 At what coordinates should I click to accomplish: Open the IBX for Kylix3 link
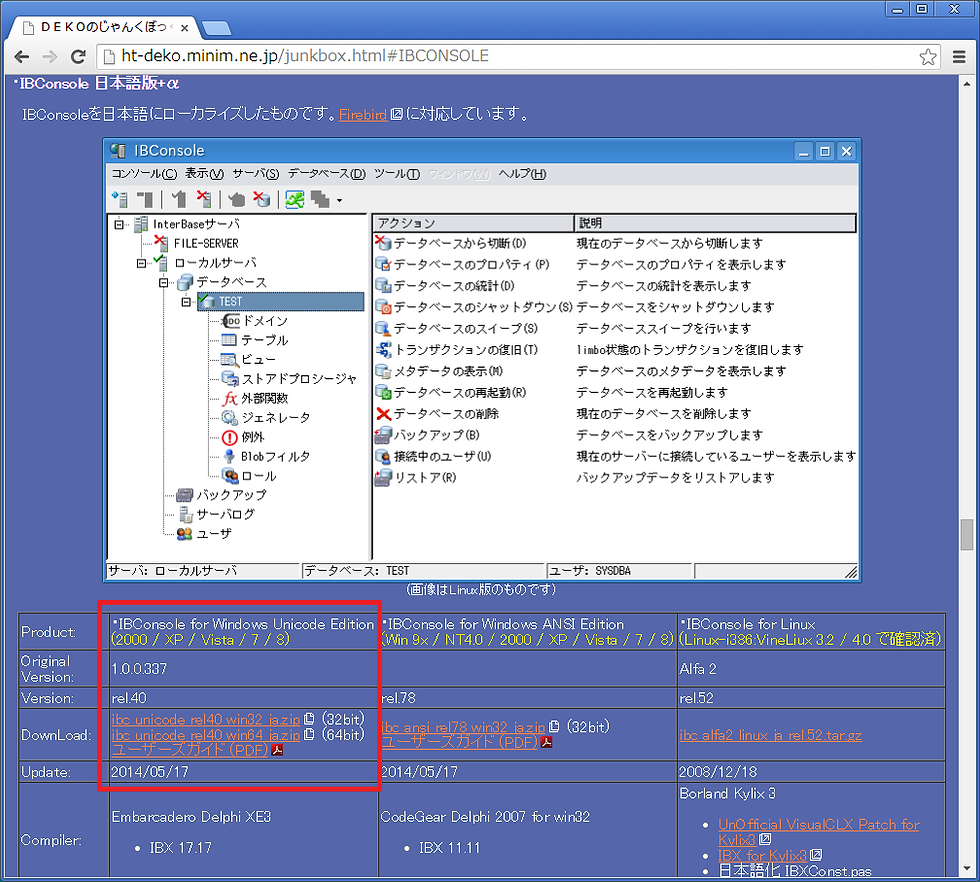(x=762, y=856)
